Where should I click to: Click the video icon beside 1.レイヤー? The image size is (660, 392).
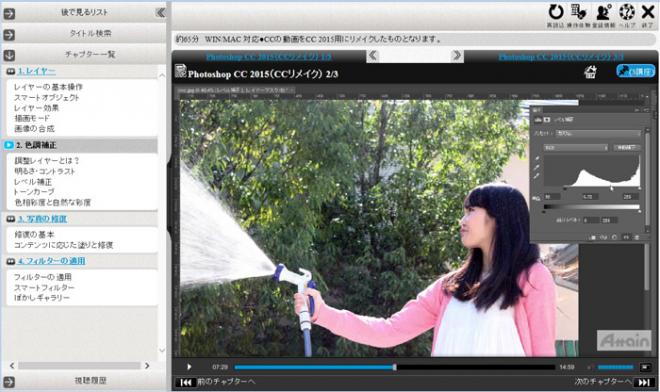tap(11, 72)
